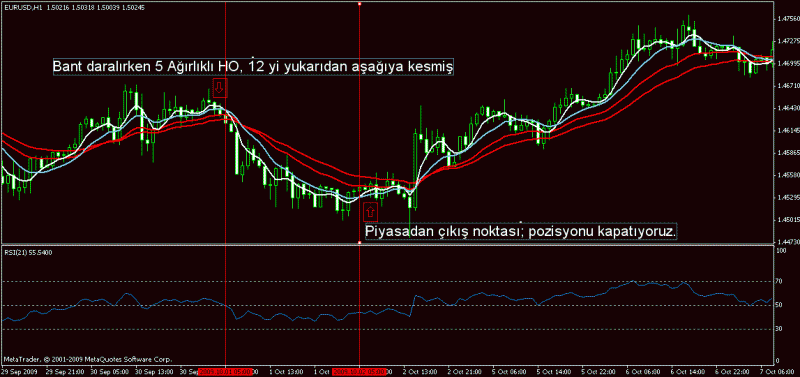Click the red 2009.10.02 05:00 date label
This screenshot has height=377, width=800.
pyautogui.click(x=360, y=371)
